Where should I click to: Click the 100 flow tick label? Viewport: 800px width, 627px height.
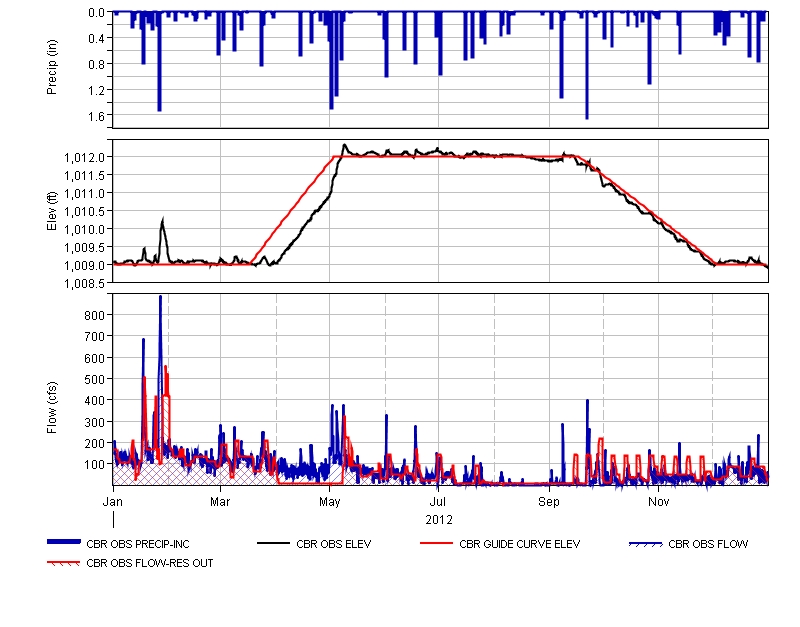95,465
